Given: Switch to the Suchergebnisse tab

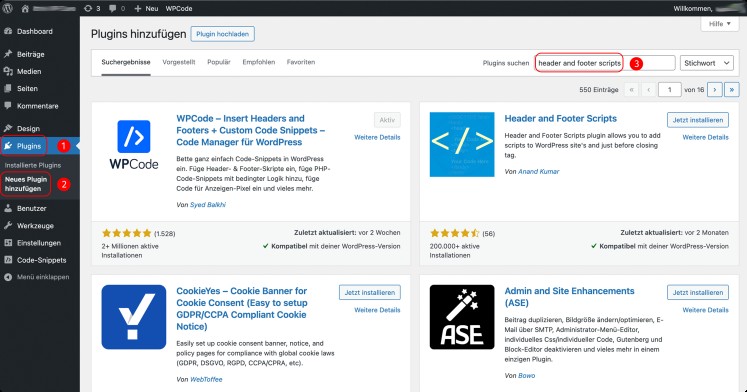Looking at the screenshot, I should tap(126, 62).
